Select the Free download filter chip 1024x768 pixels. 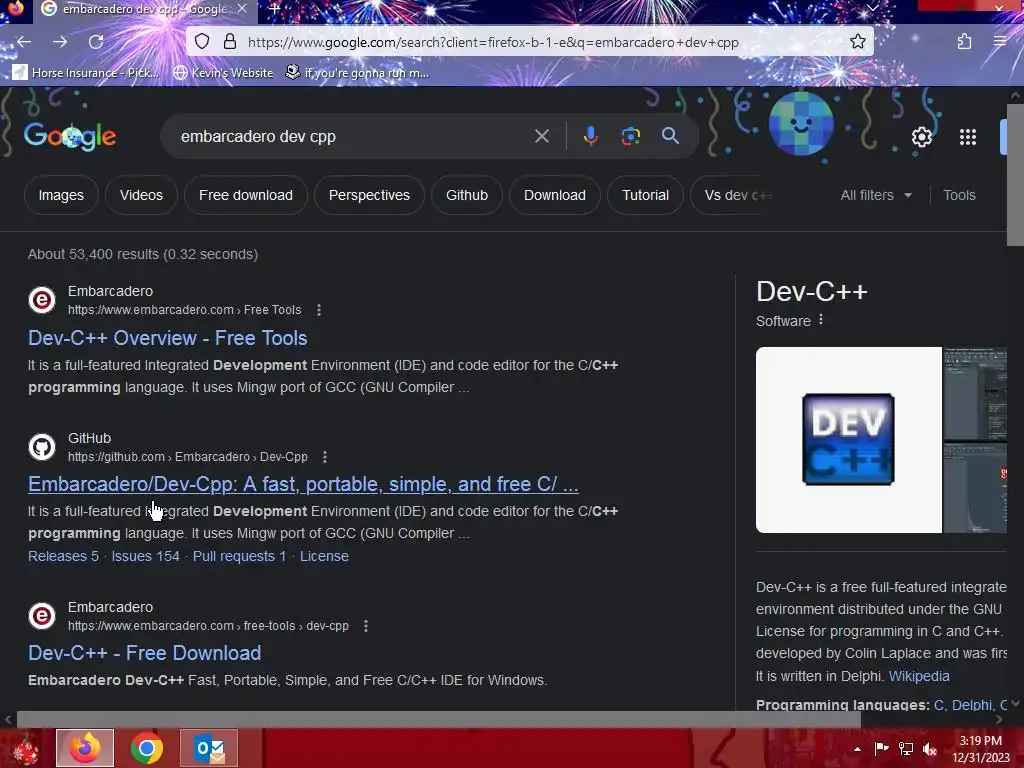246,195
